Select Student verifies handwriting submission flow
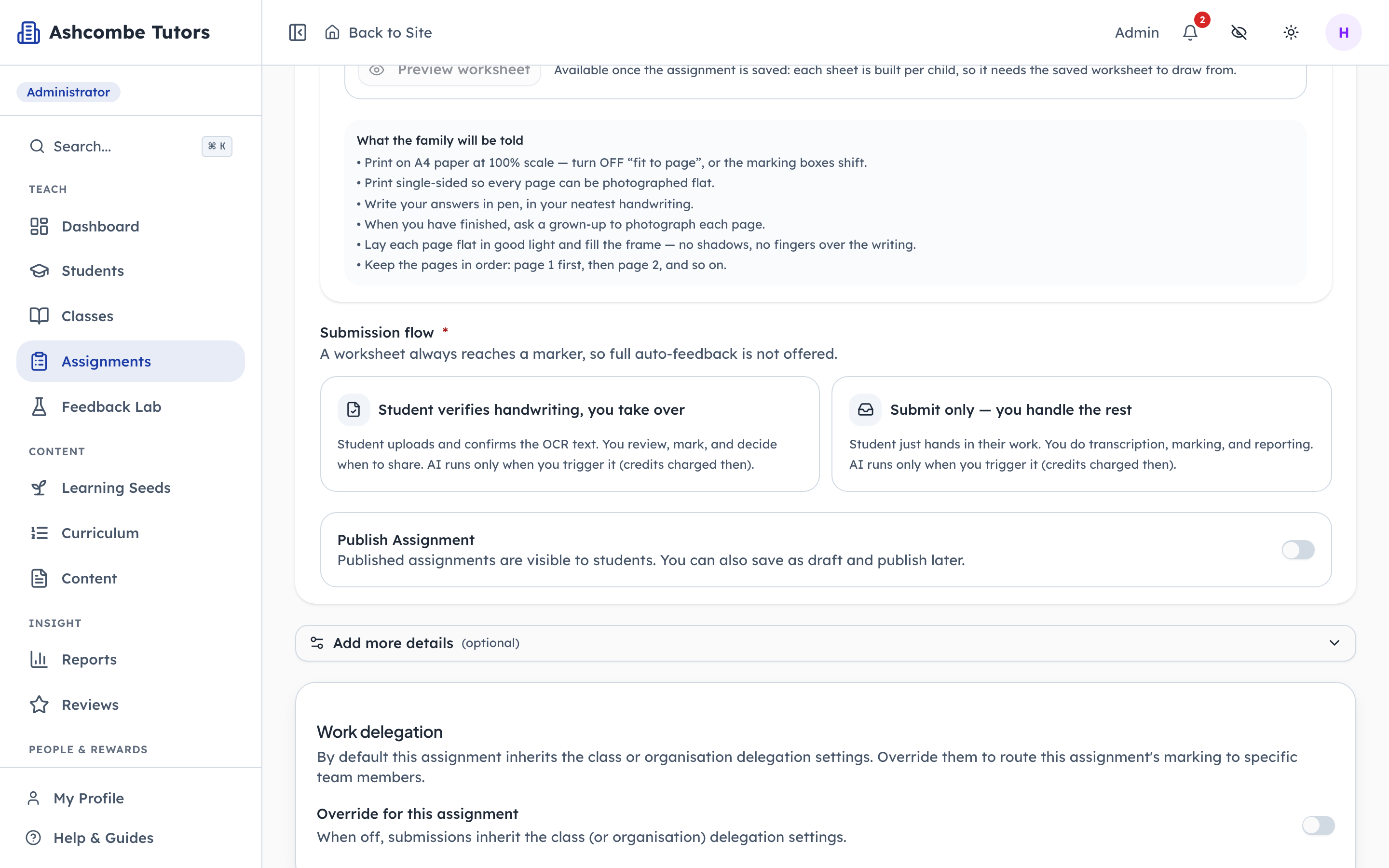The width and height of the screenshot is (1389, 868). click(x=570, y=434)
